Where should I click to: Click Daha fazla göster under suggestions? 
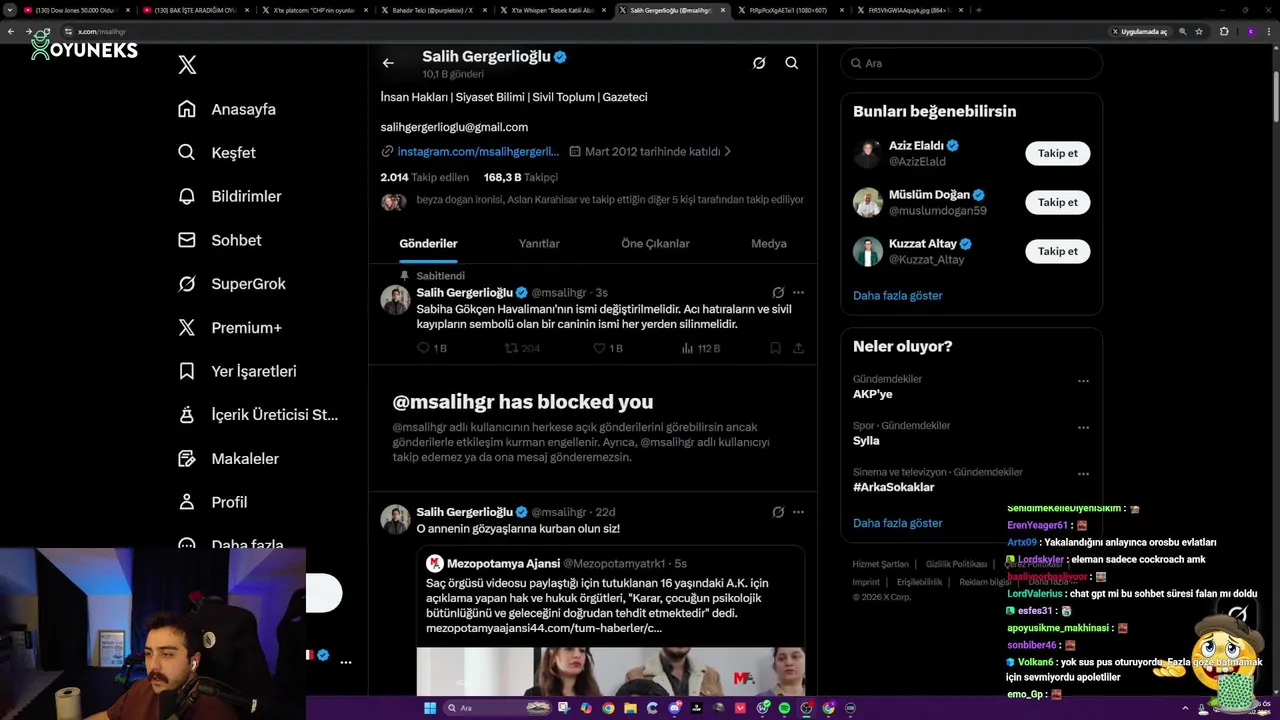pyautogui.click(x=897, y=296)
